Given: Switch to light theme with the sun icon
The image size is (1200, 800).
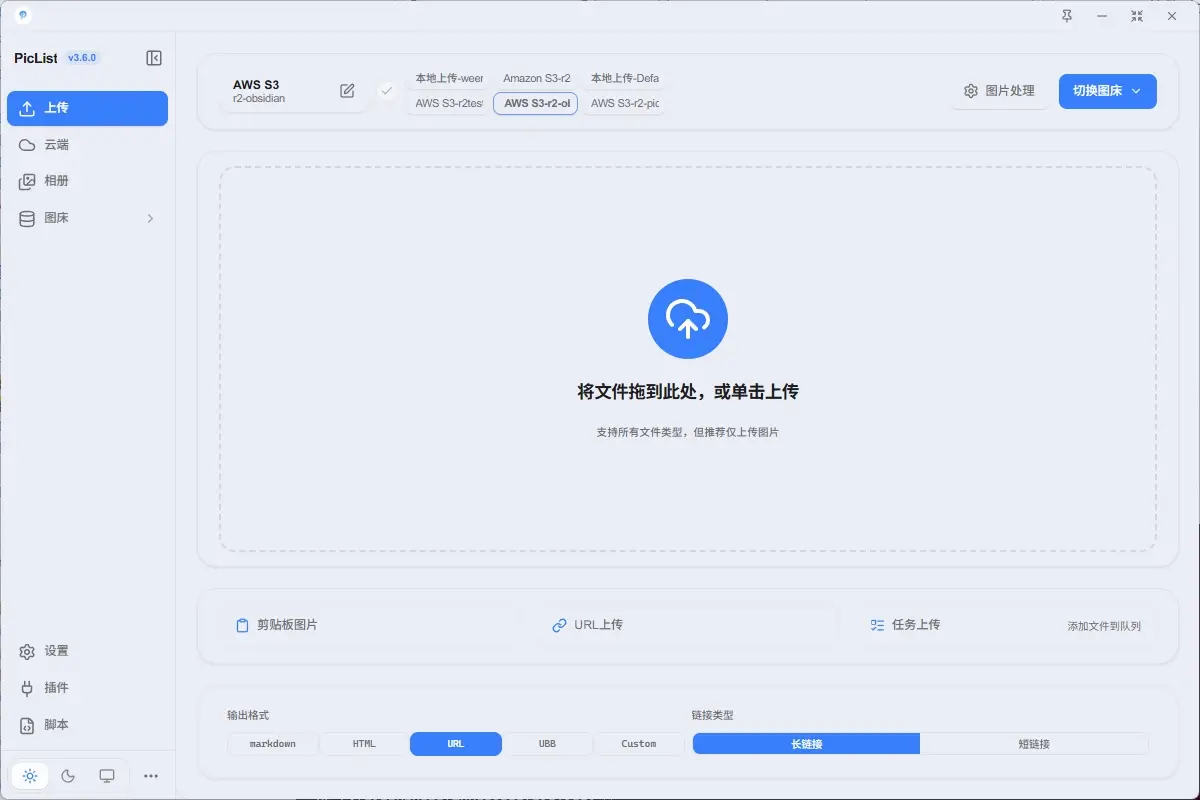Looking at the screenshot, I should 30,775.
